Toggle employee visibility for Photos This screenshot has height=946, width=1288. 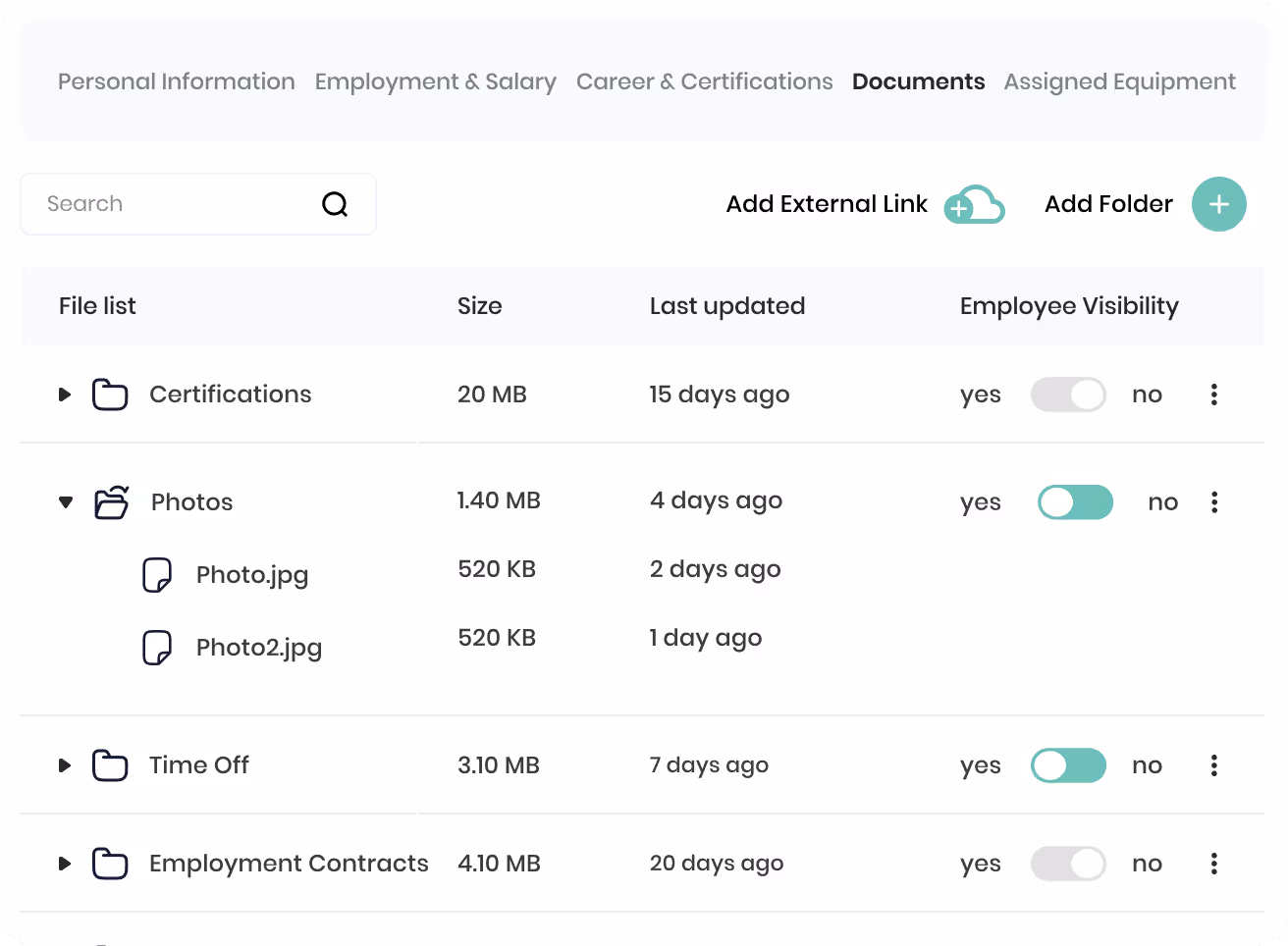pos(1076,502)
